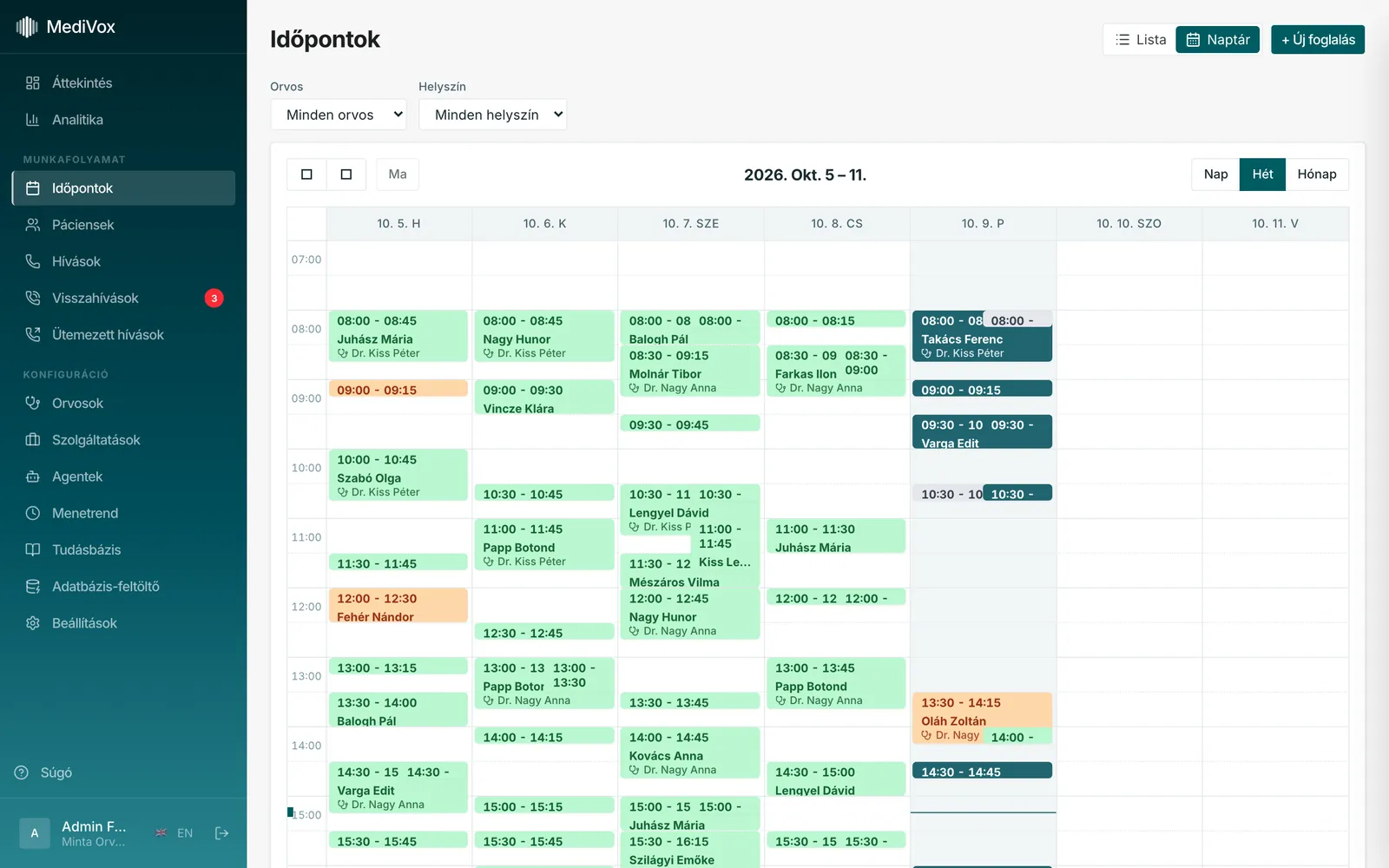Open the Súgó help link
This screenshot has height=868, width=1389.
[x=43, y=773]
